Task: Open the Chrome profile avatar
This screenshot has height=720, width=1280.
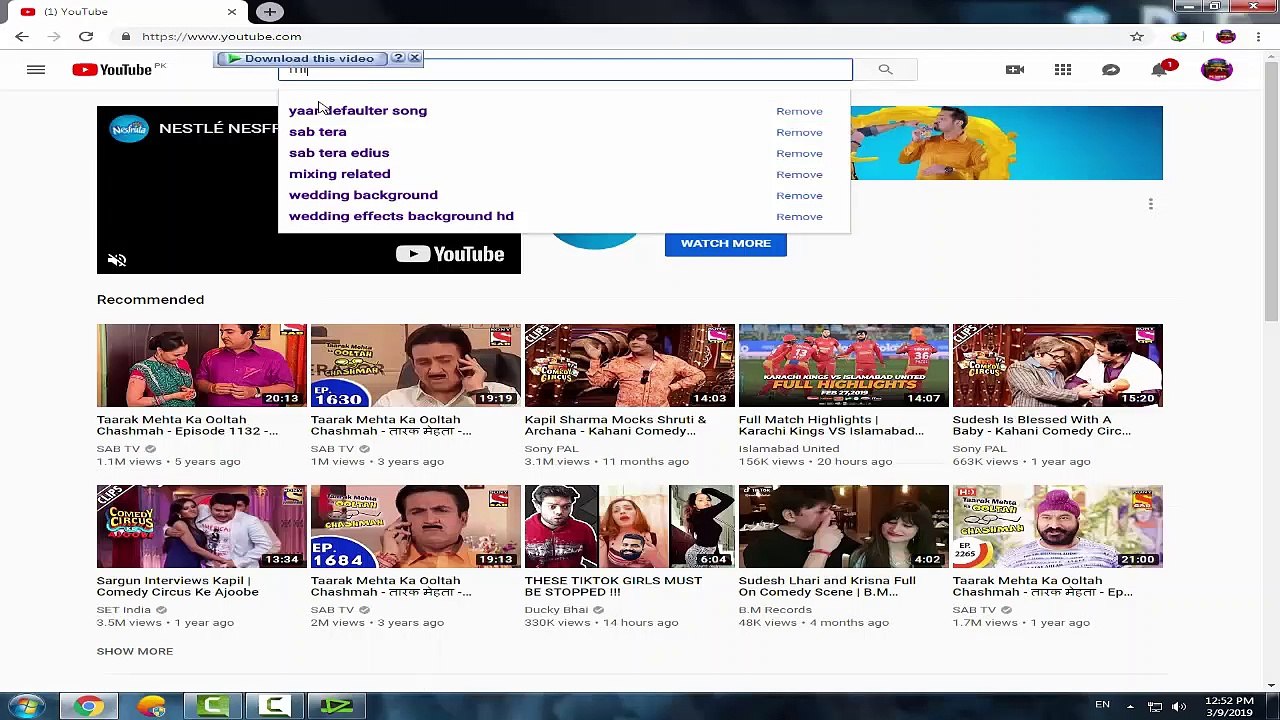Action: [x=1226, y=36]
